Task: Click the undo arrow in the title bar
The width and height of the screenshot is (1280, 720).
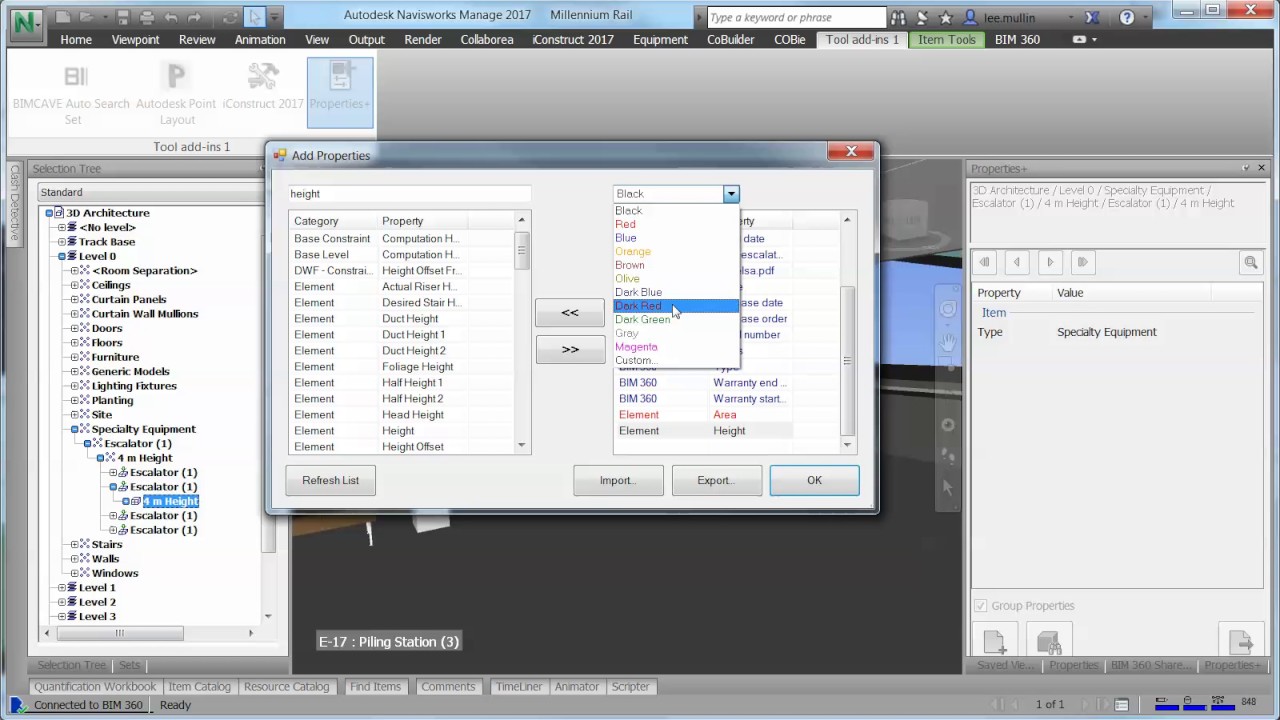Action: click(x=172, y=17)
